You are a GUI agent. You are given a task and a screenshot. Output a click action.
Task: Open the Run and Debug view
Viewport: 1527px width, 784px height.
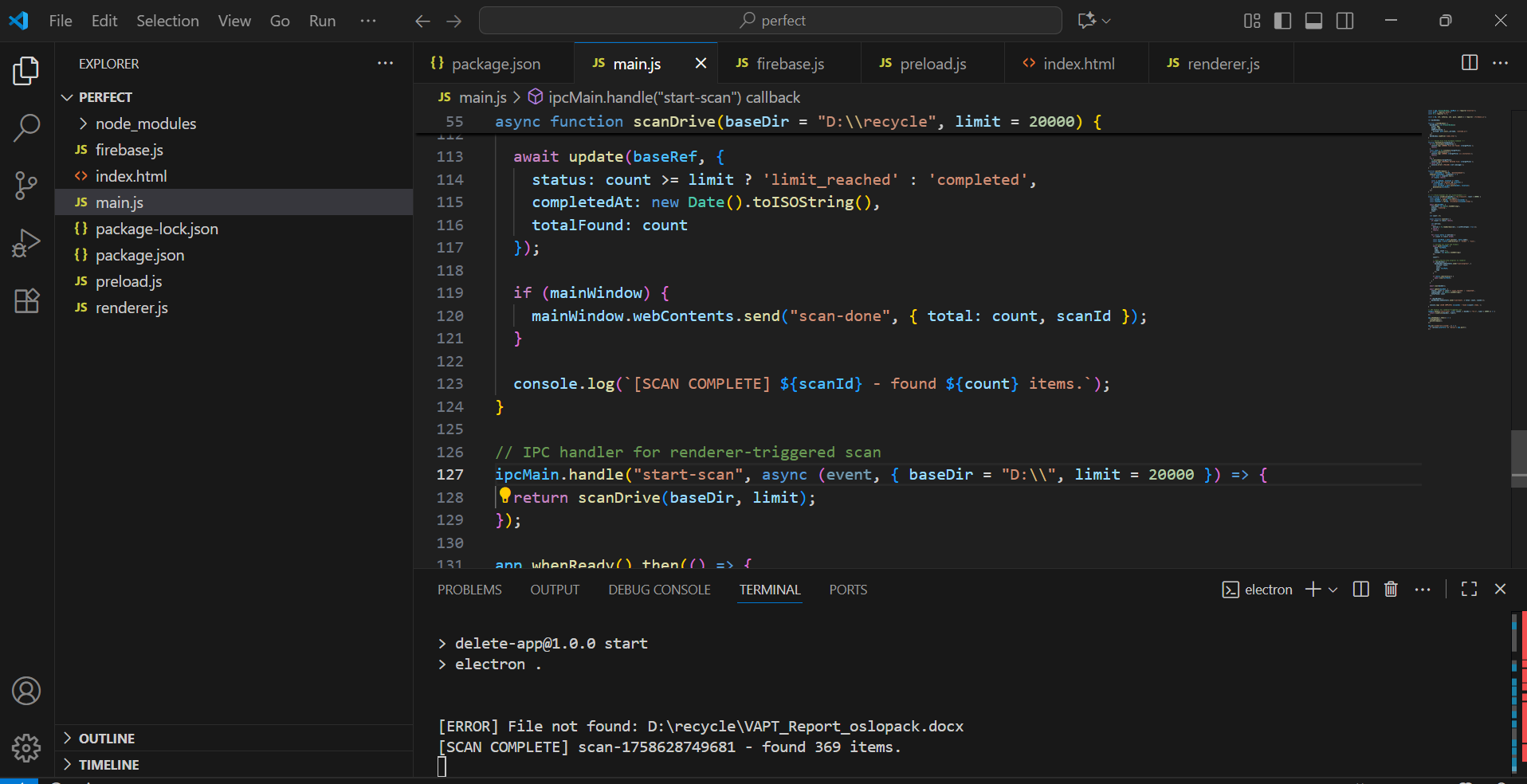pyautogui.click(x=26, y=243)
